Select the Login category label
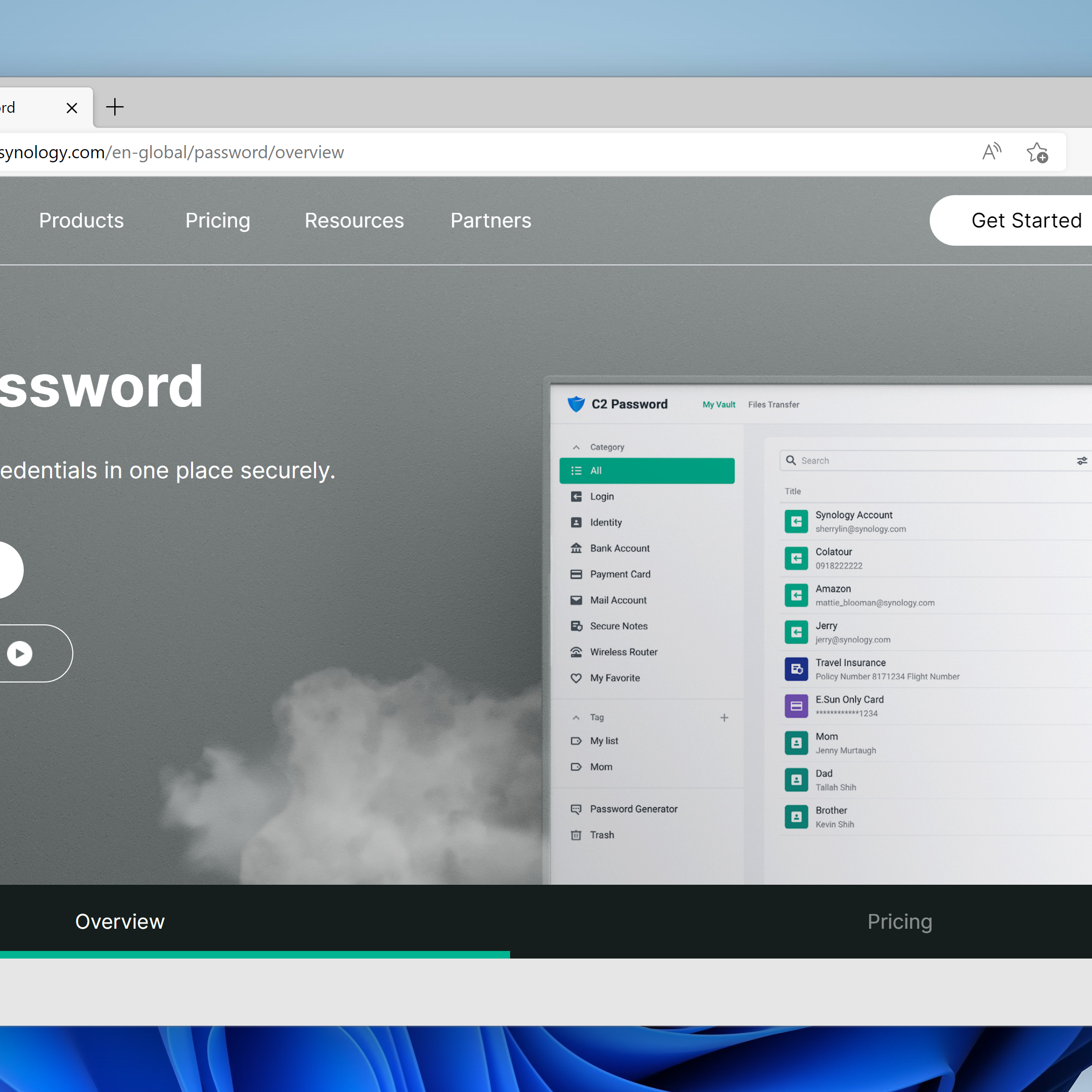 [602, 496]
